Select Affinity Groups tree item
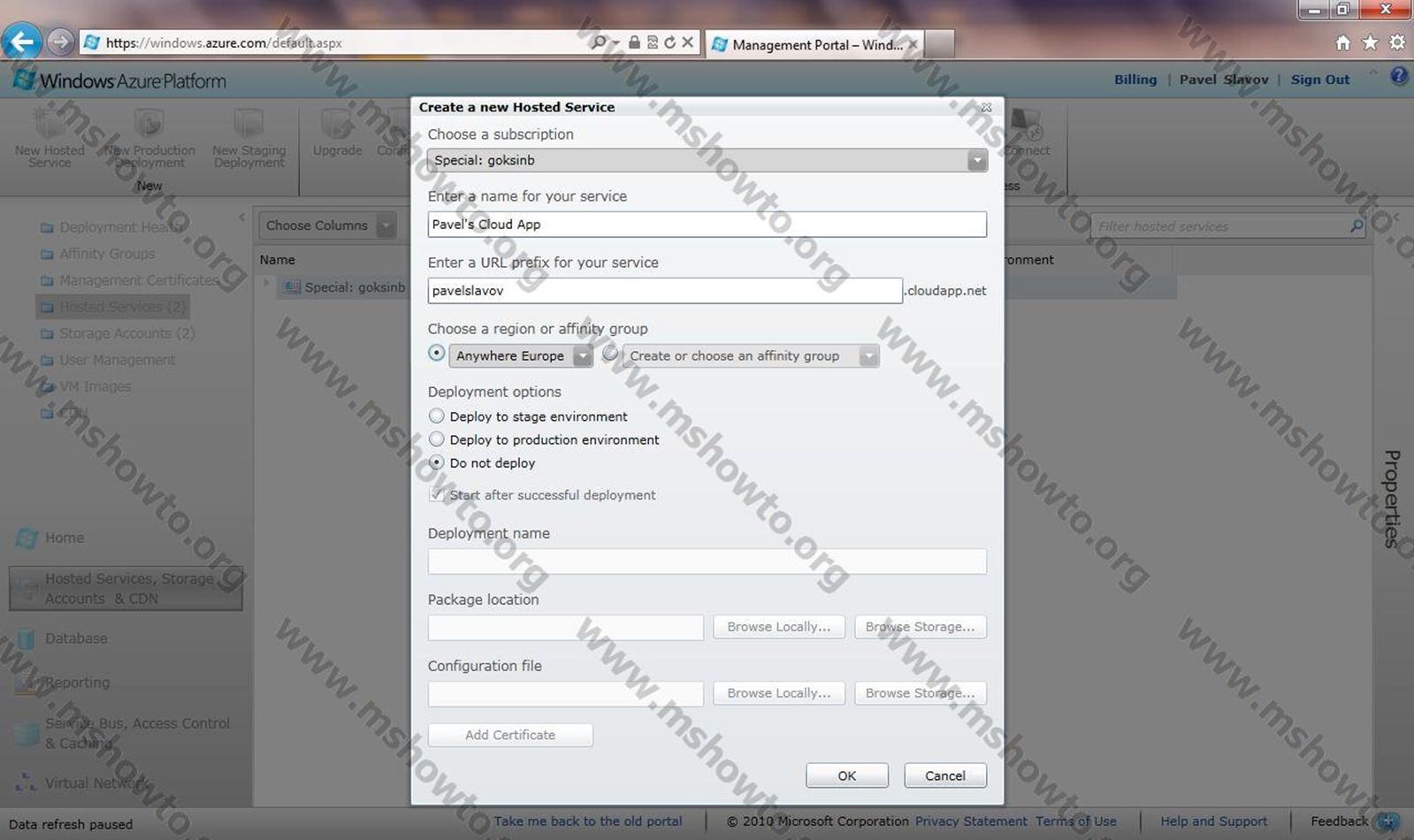 pyautogui.click(x=97, y=254)
